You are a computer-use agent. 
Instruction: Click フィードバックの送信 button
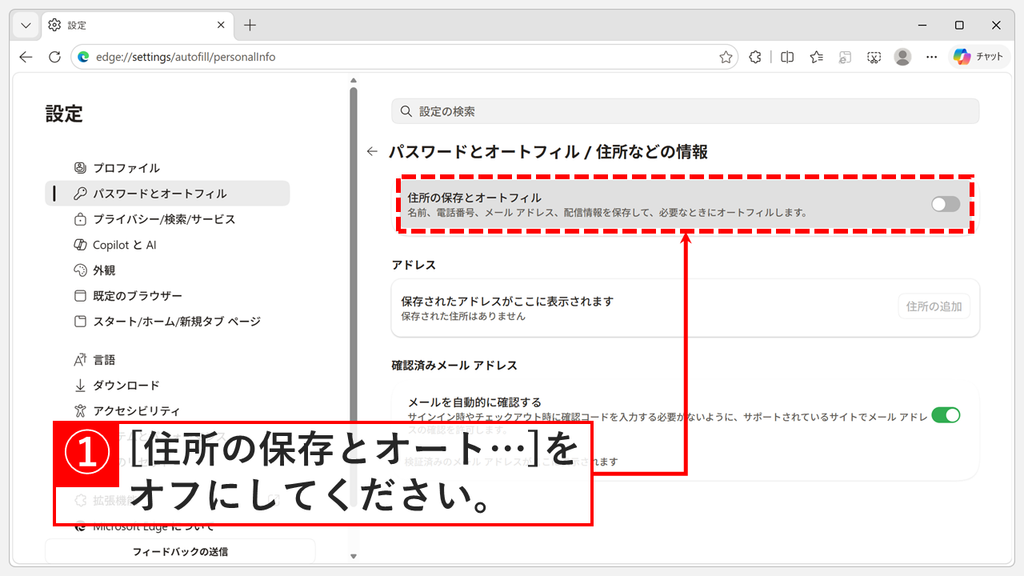point(180,552)
